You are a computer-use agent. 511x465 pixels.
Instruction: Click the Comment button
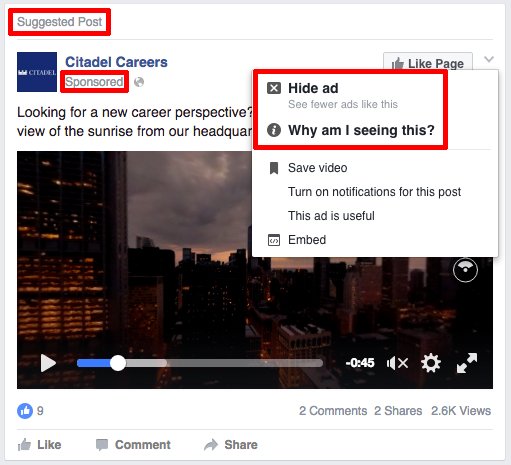[133, 445]
